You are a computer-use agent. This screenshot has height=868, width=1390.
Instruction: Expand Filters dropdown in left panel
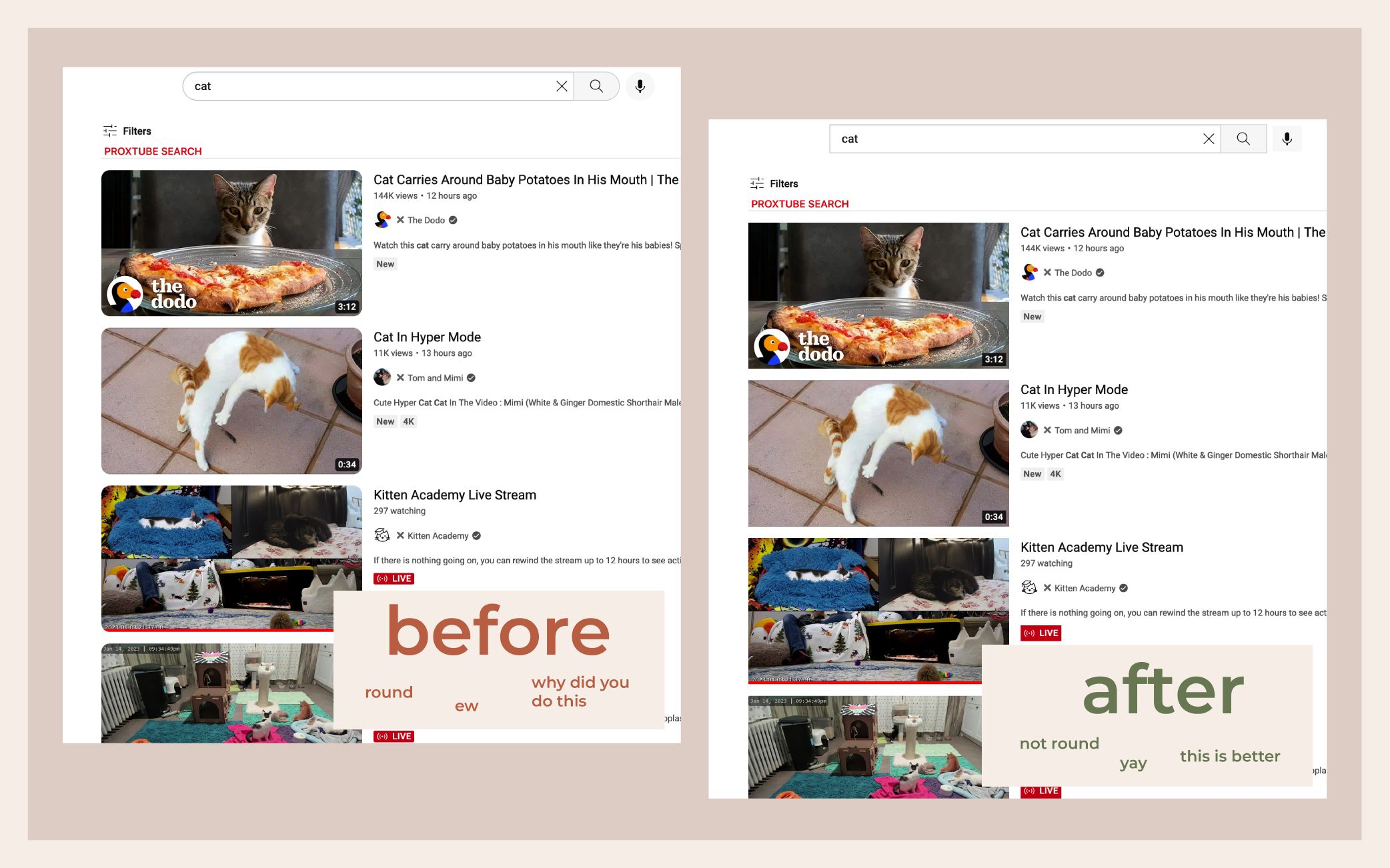point(128,131)
